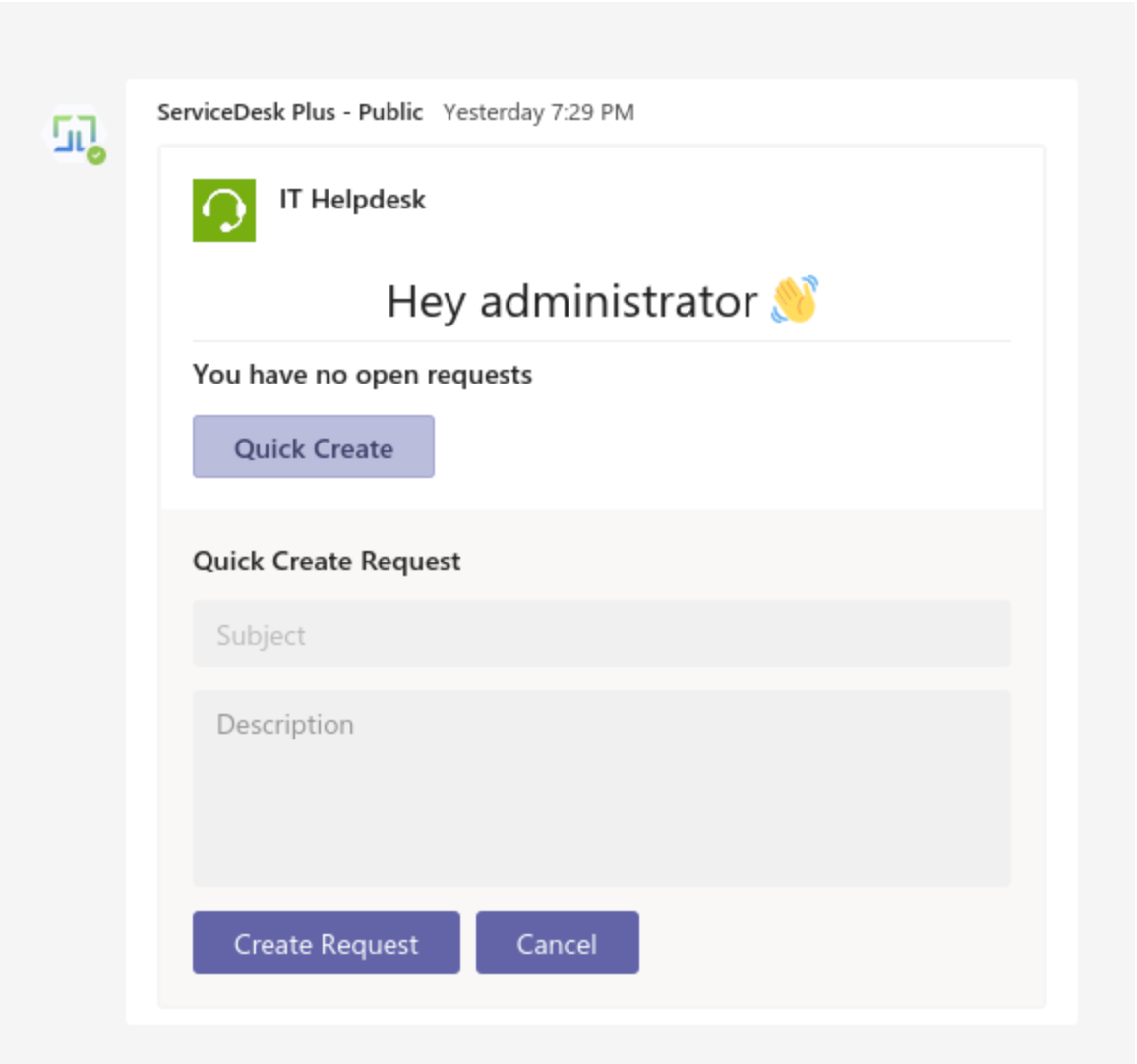The image size is (1137, 1064).
Task: Focus the Description text area
Action: click(x=601, y=788)
